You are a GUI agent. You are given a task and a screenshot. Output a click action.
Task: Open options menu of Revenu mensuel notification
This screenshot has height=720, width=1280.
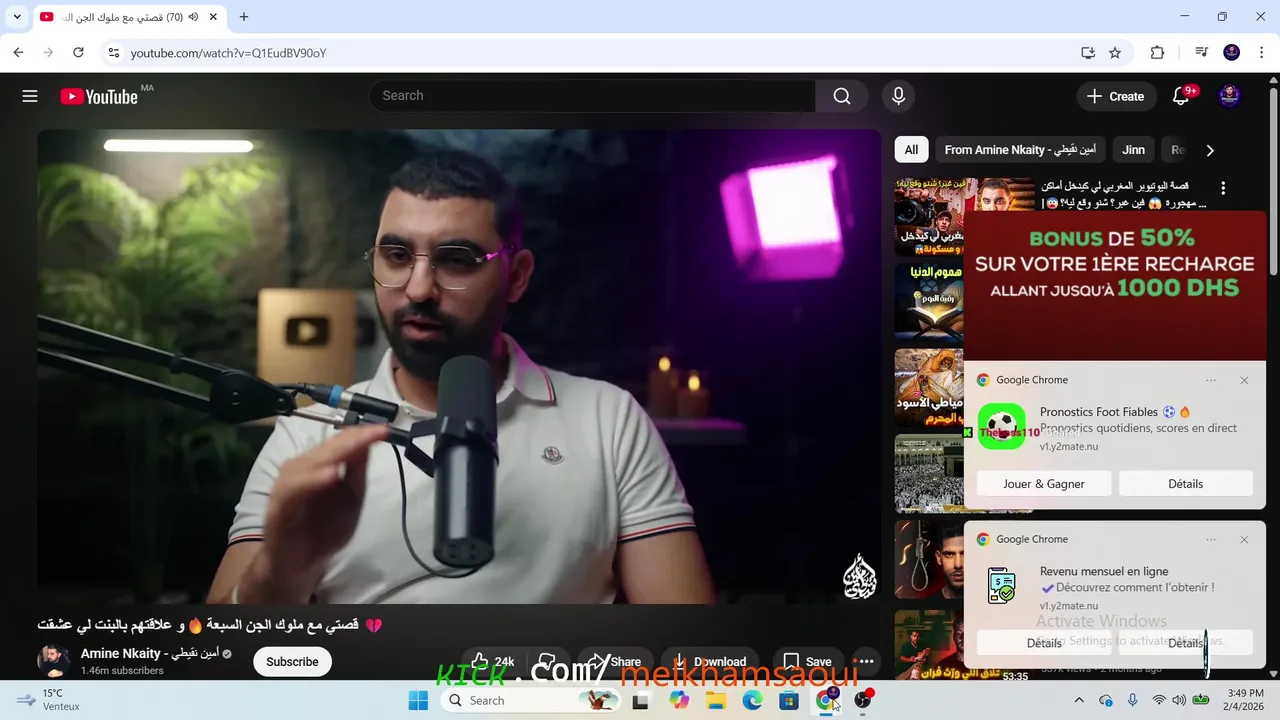(x=1211, y=539)
